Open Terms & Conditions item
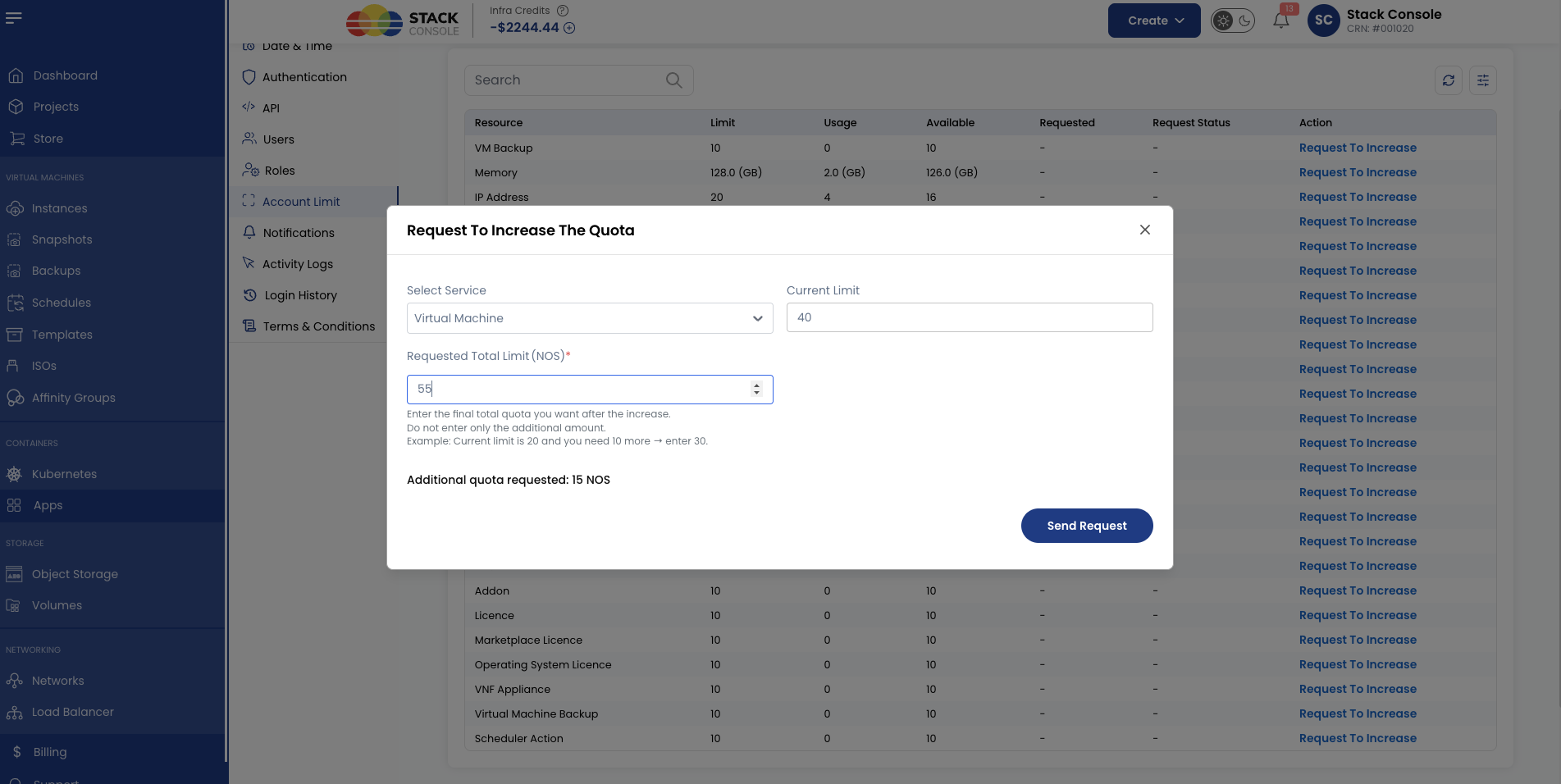 318,326
